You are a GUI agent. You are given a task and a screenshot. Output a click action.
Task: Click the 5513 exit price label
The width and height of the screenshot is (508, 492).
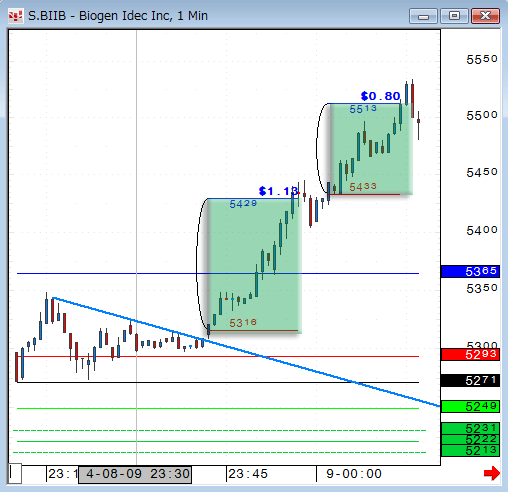(x=363, y=109)
